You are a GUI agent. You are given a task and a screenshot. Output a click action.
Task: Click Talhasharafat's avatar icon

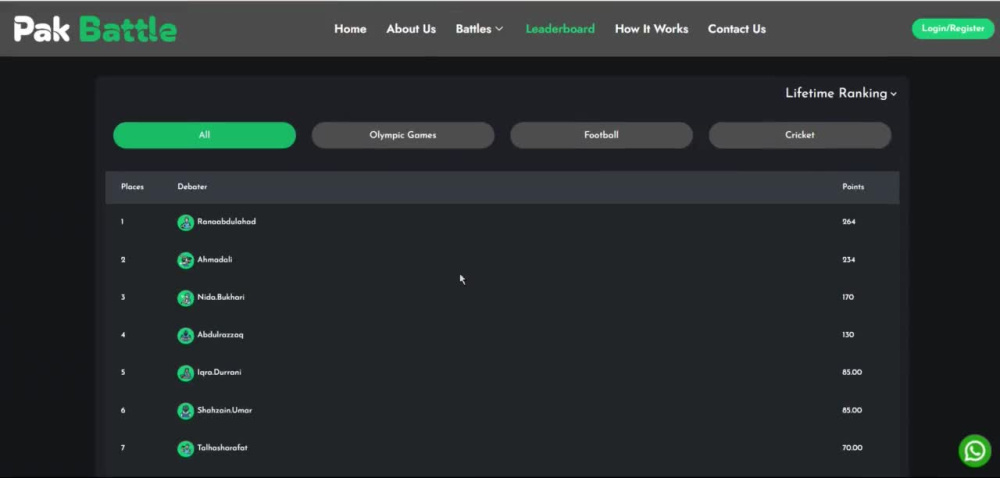(186, 448)
